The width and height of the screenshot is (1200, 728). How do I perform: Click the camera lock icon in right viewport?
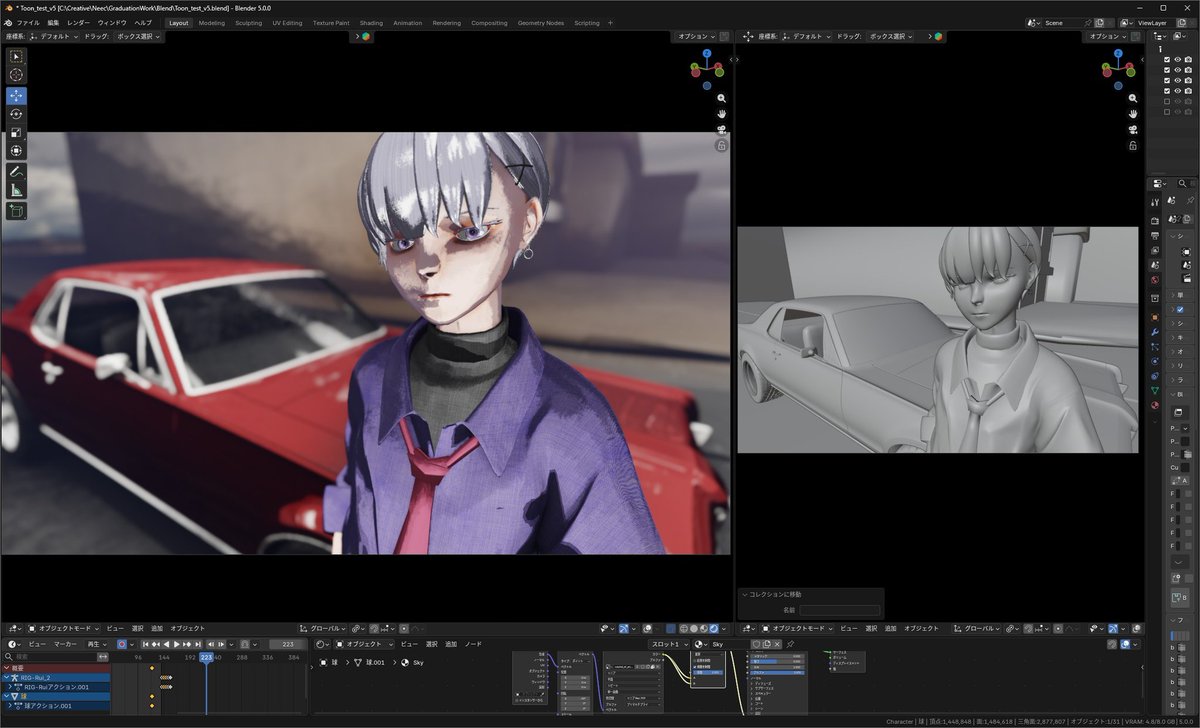(1132, 145)
